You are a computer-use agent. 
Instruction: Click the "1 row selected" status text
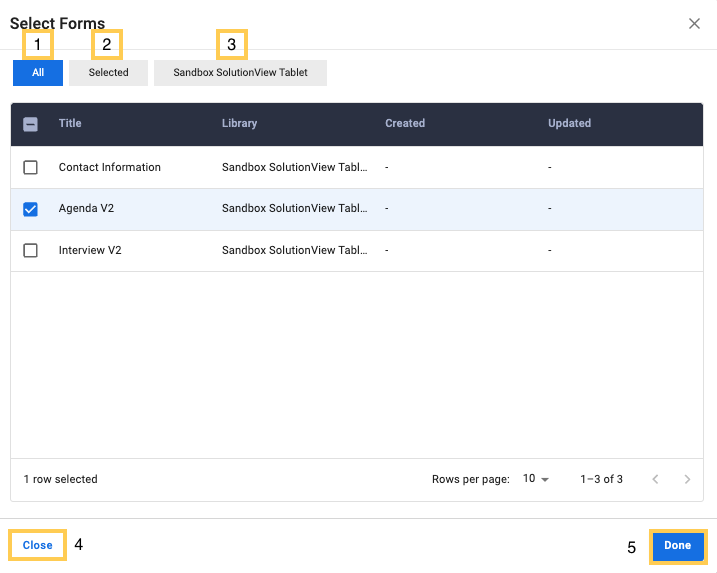coord(60,479)
